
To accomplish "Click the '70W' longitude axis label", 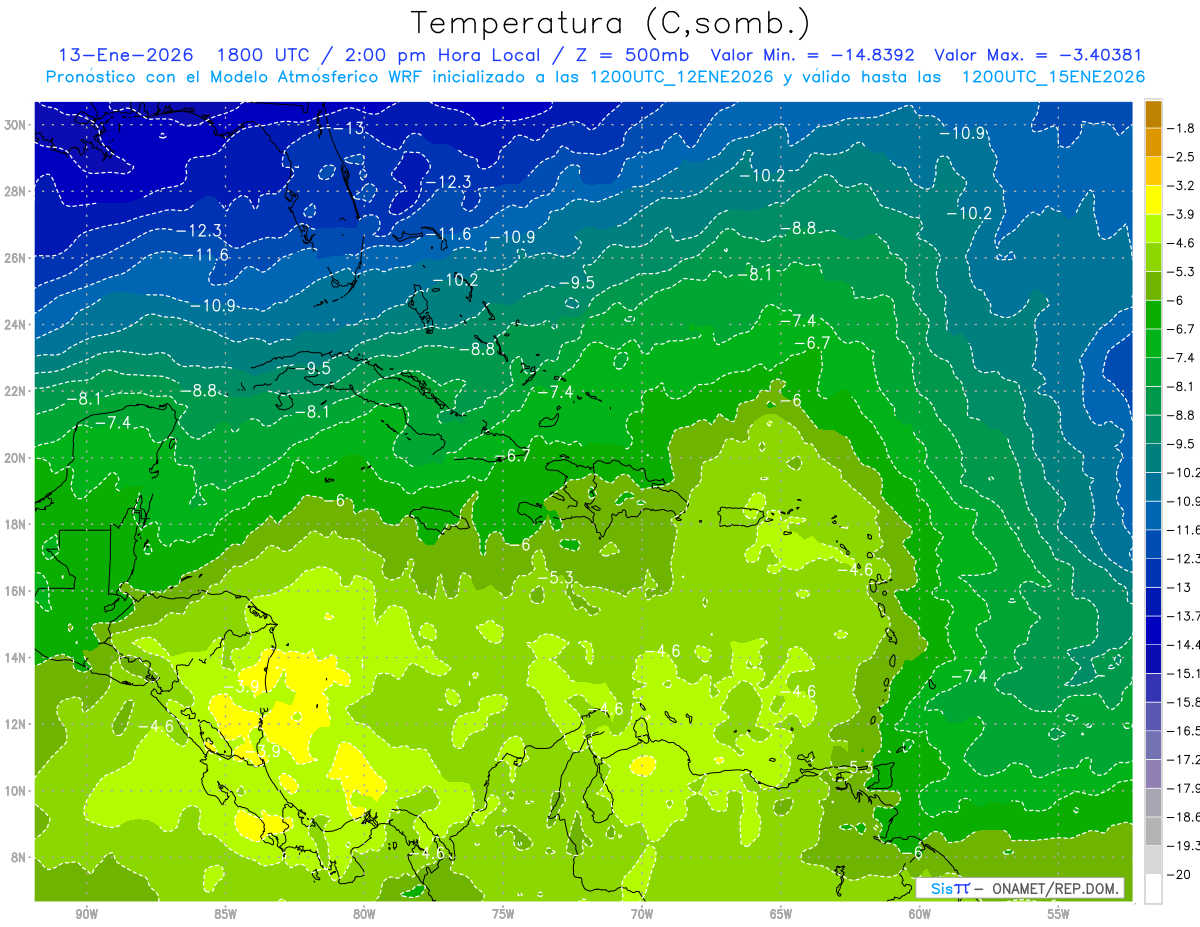I will point(642,914).
